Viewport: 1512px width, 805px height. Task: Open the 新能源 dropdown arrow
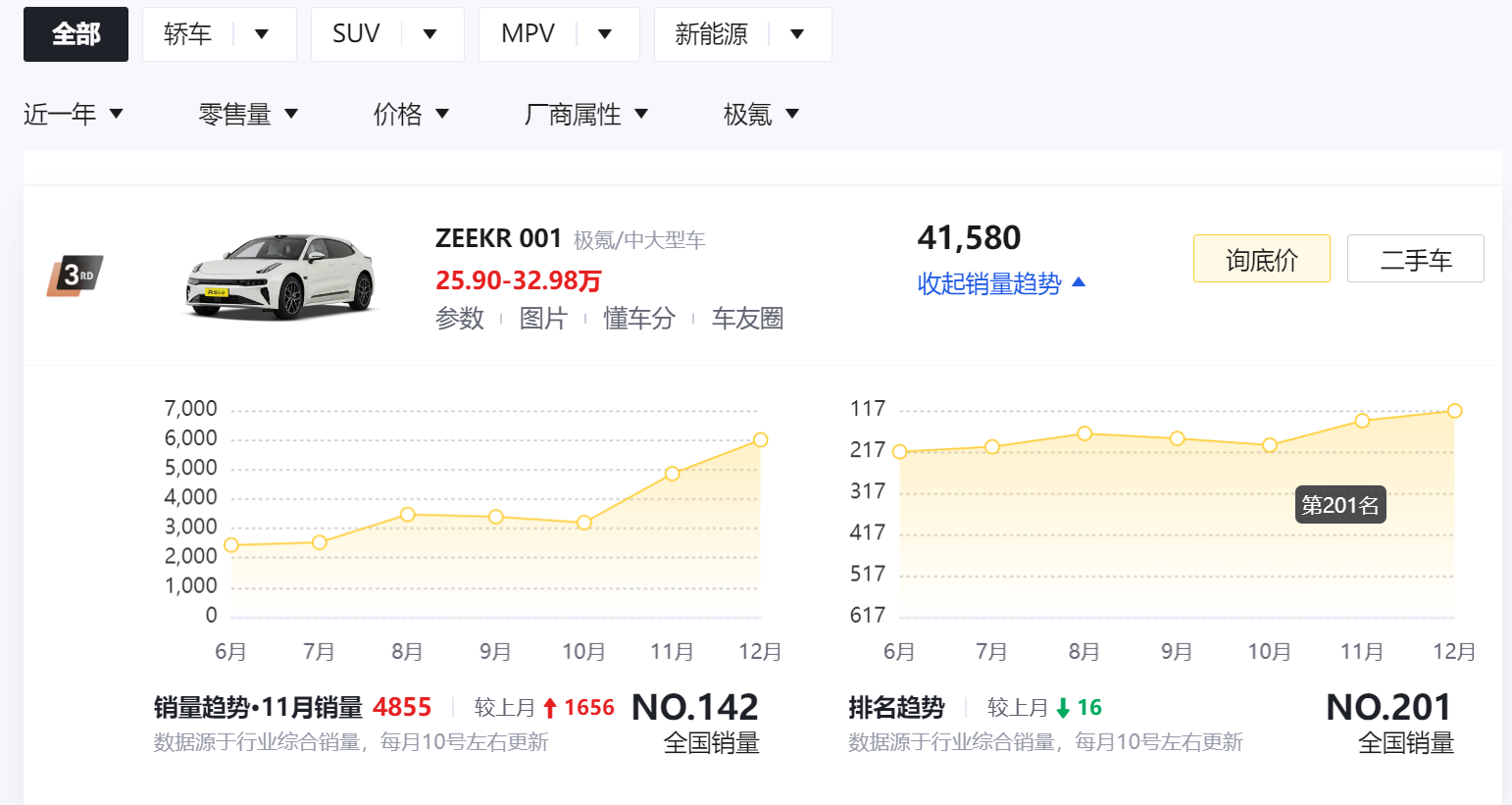click(x=797, y=34)
